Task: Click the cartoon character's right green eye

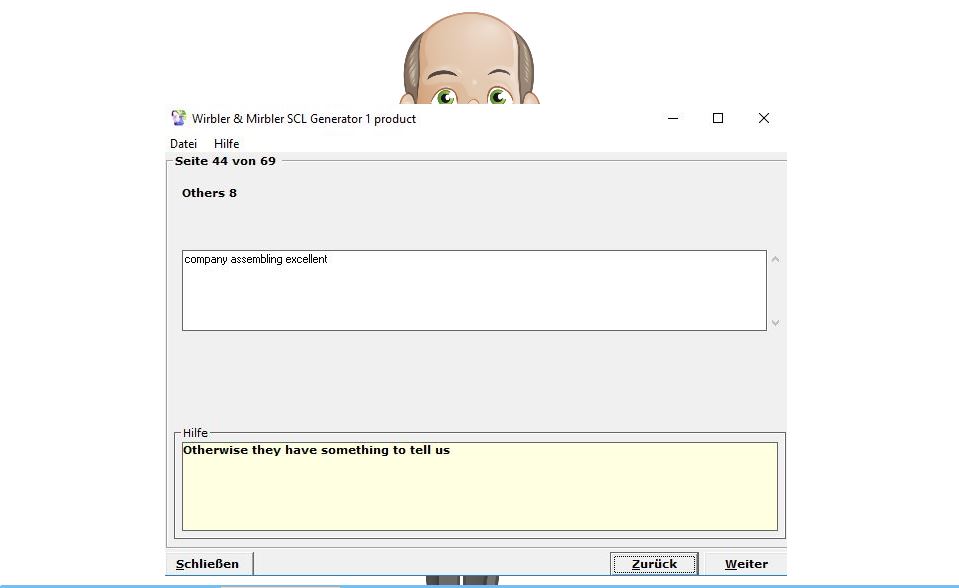Action: coord(498,97)
